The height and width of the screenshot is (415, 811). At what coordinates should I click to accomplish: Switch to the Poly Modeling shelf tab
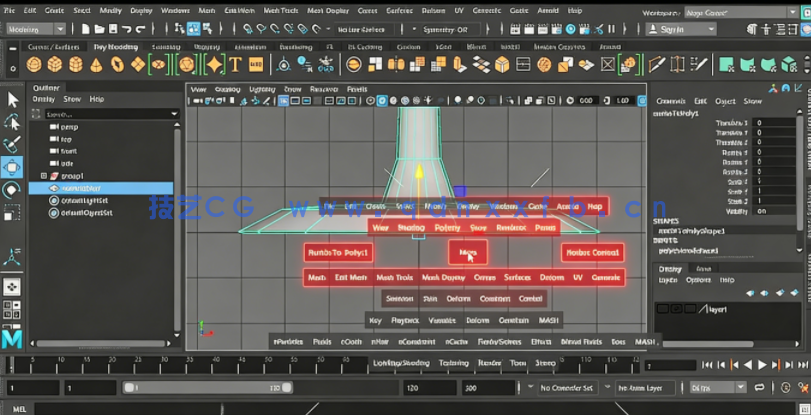[x=116, y=47]
